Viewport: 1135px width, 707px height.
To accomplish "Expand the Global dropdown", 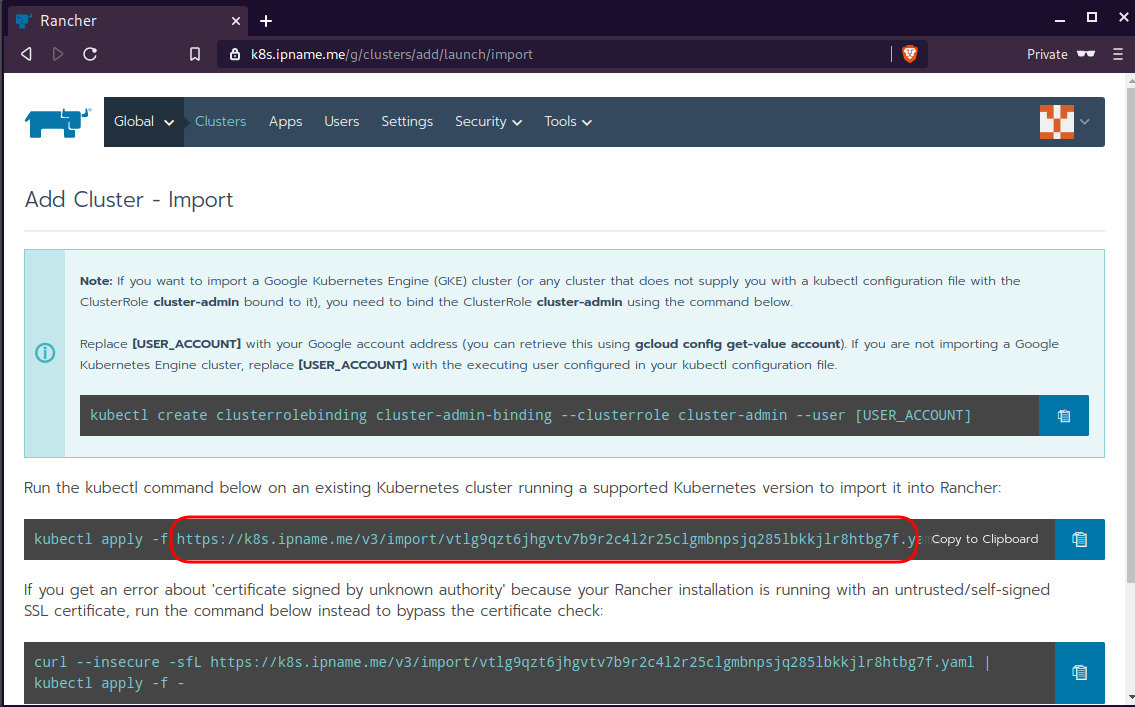I will point(144,122).
